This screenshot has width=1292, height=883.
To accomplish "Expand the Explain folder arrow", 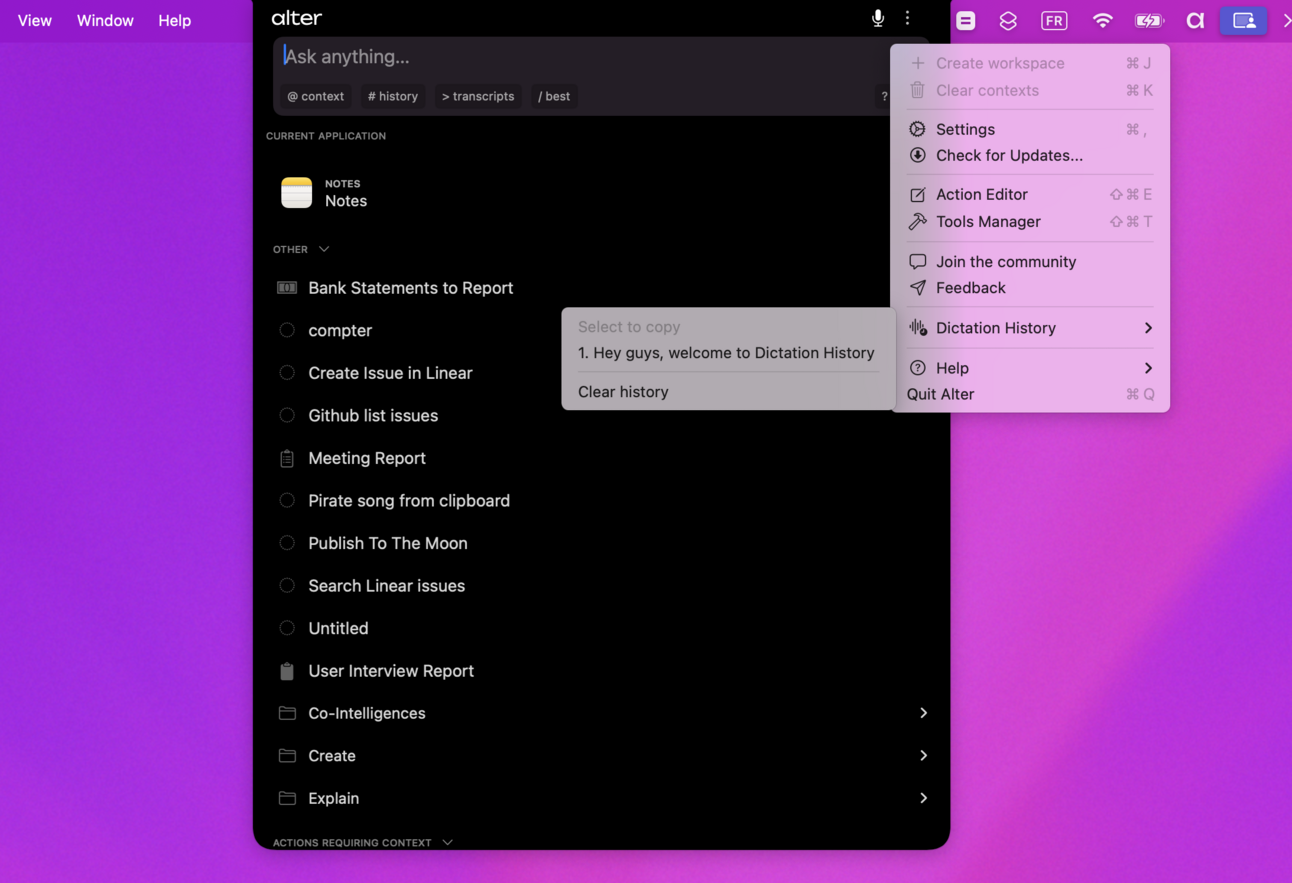I will [x=923, y=798].
